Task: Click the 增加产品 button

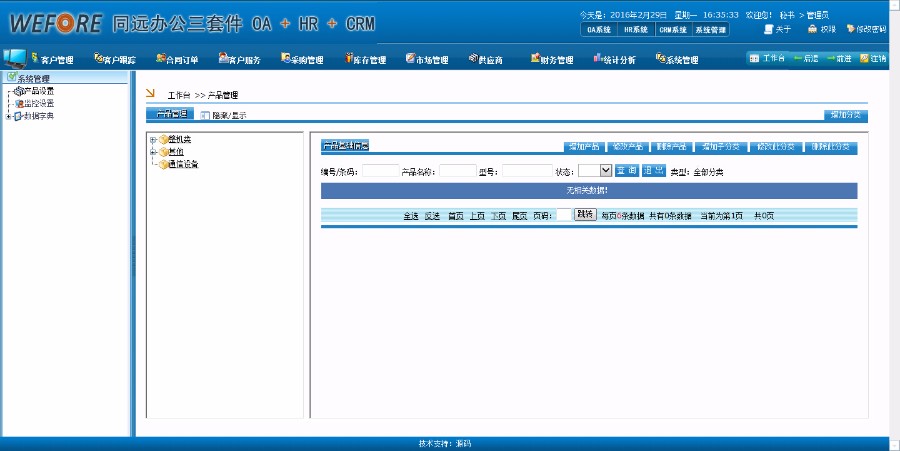Action: (x=584, y=147)
